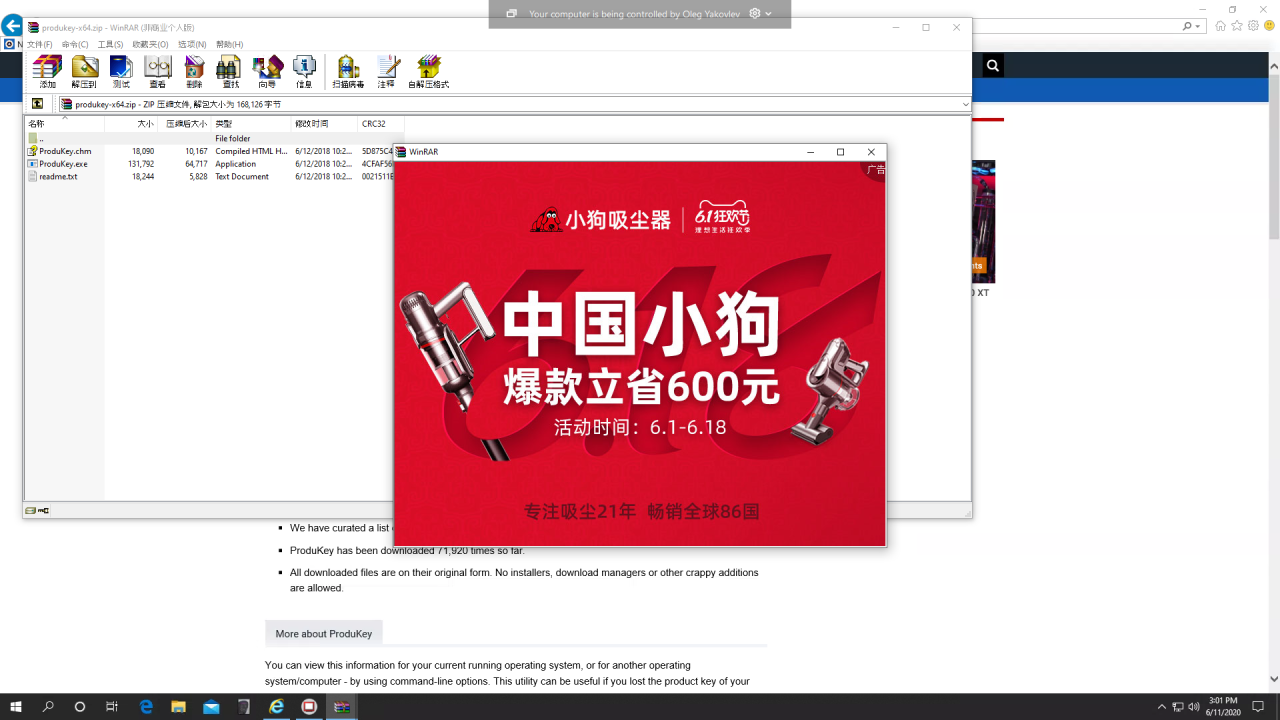Open the 文件(F) menu in WinRAR
Image resolution: width=1280 pixels, height=720 pixels.
point(40,44)
